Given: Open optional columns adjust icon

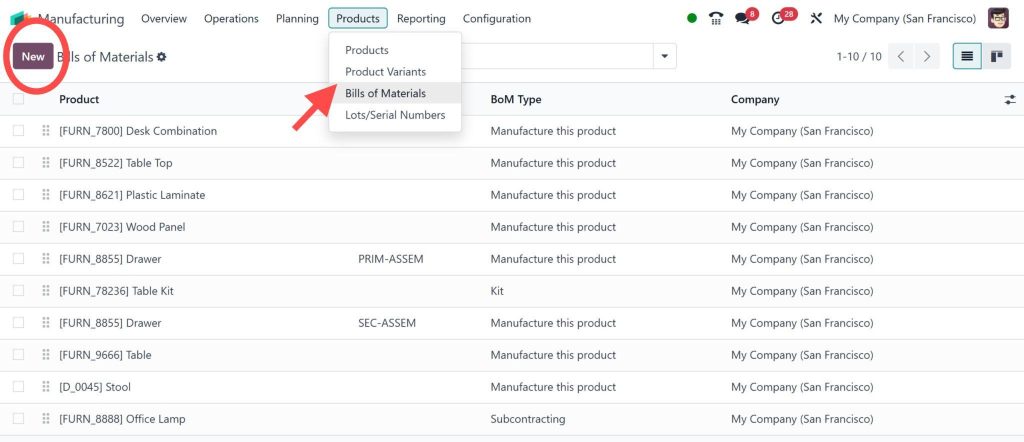Looking at the screenshot, I should pos(1010,99).
